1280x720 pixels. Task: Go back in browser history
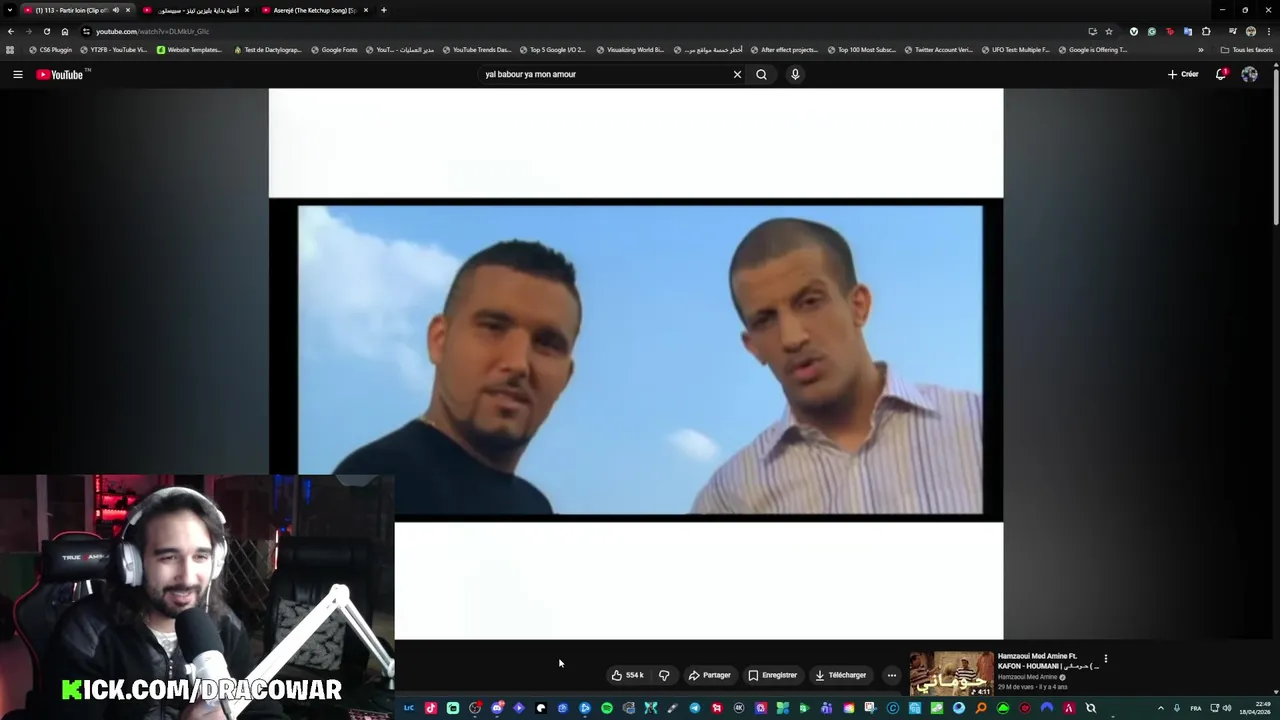[10, 31]
